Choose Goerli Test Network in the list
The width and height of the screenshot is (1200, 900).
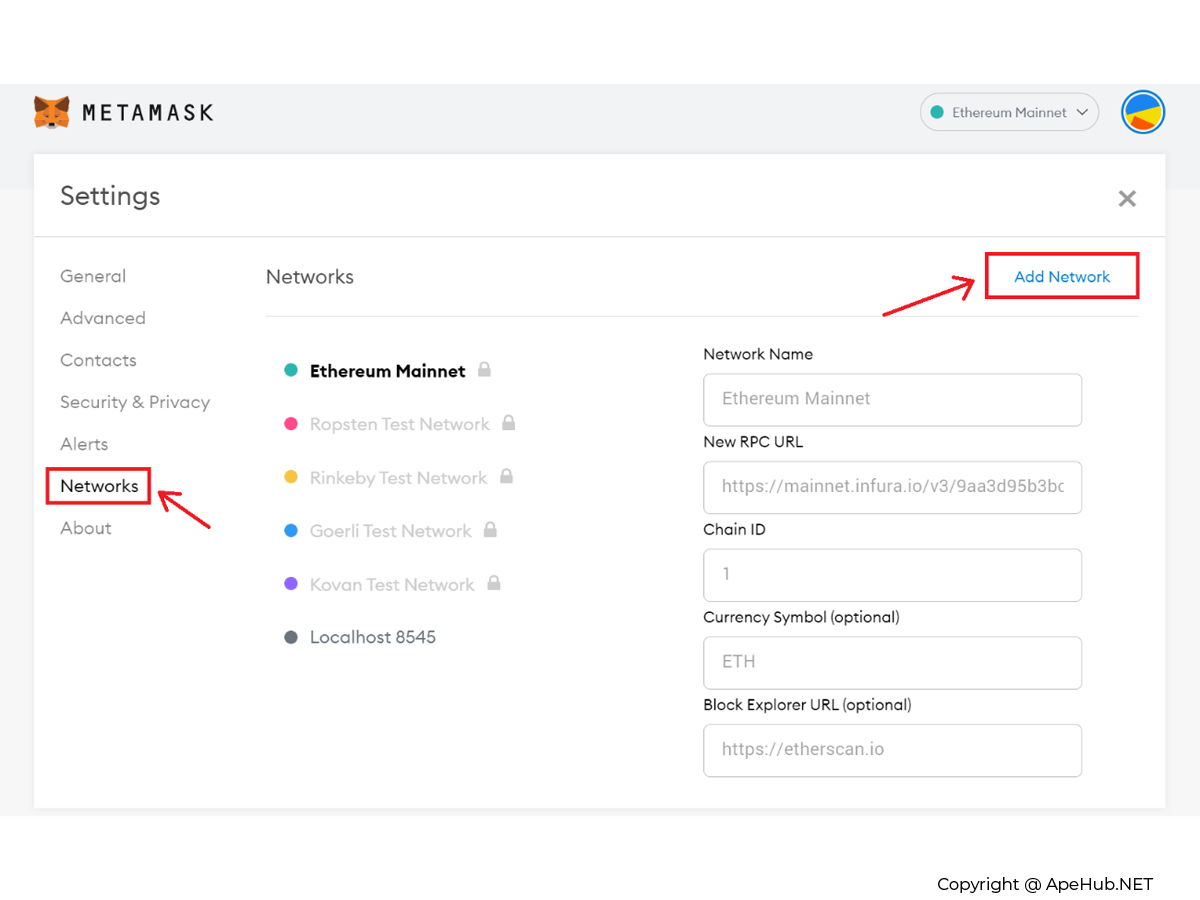(x=390, y=531)
